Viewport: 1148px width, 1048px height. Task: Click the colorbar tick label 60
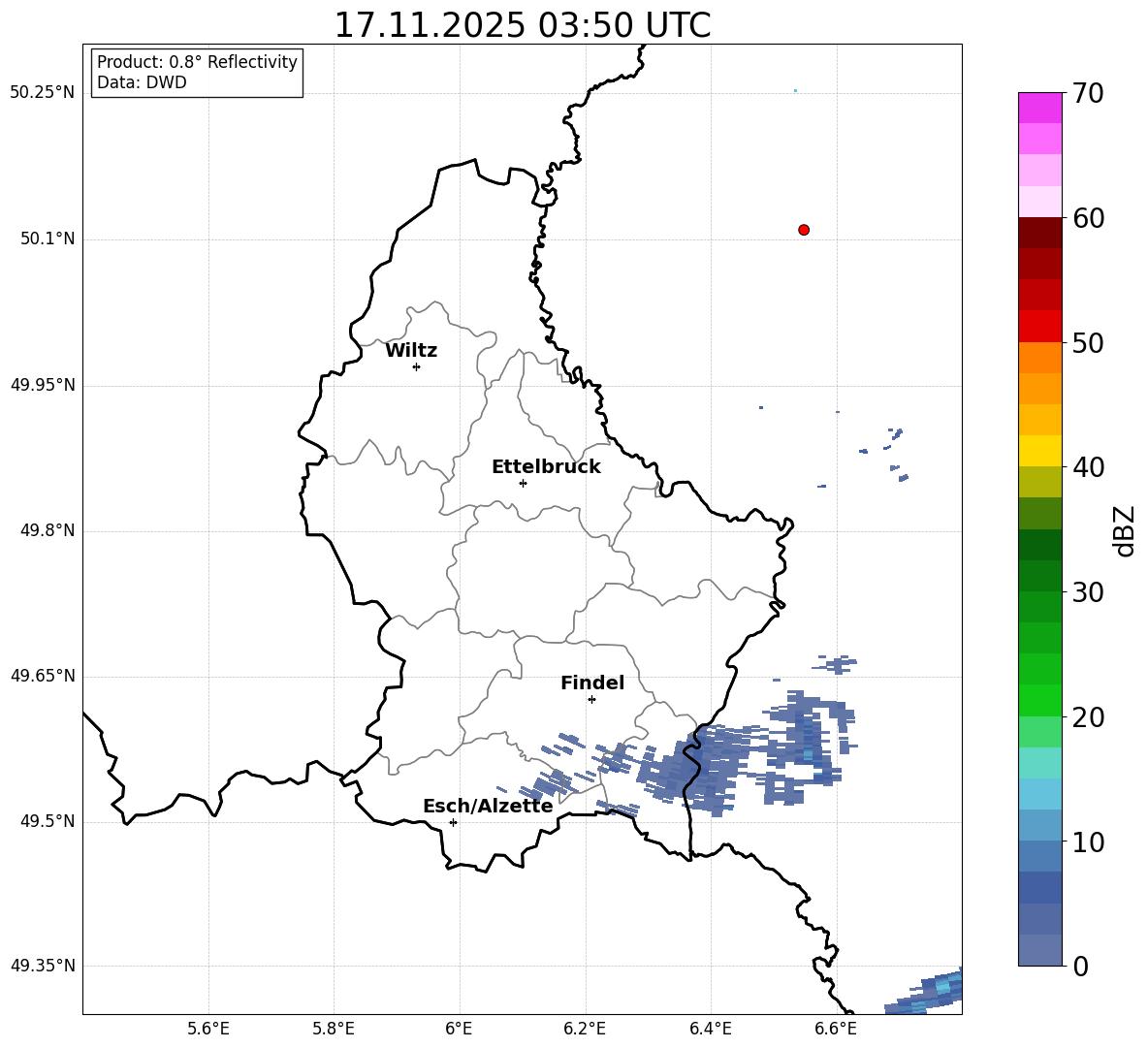[x=1088, y=218]
